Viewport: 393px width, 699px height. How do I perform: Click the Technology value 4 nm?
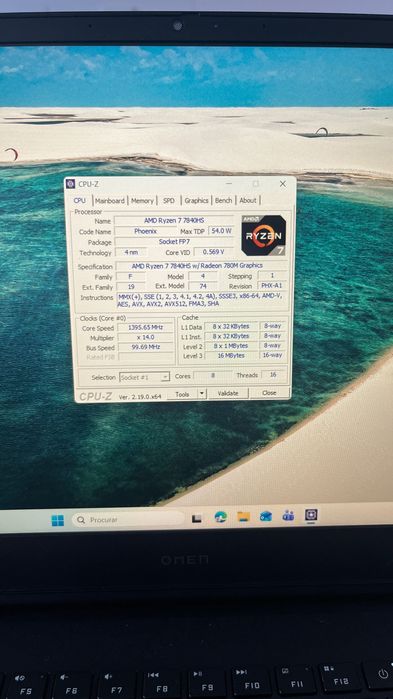pyautogui.click(x=131, y=253)
